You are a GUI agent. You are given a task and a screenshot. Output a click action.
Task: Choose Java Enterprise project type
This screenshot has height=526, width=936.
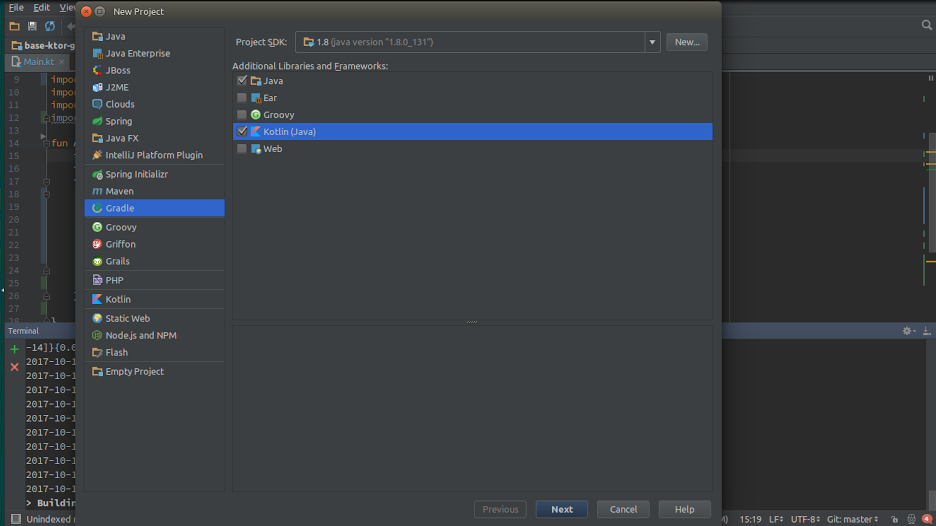(155, 53)
